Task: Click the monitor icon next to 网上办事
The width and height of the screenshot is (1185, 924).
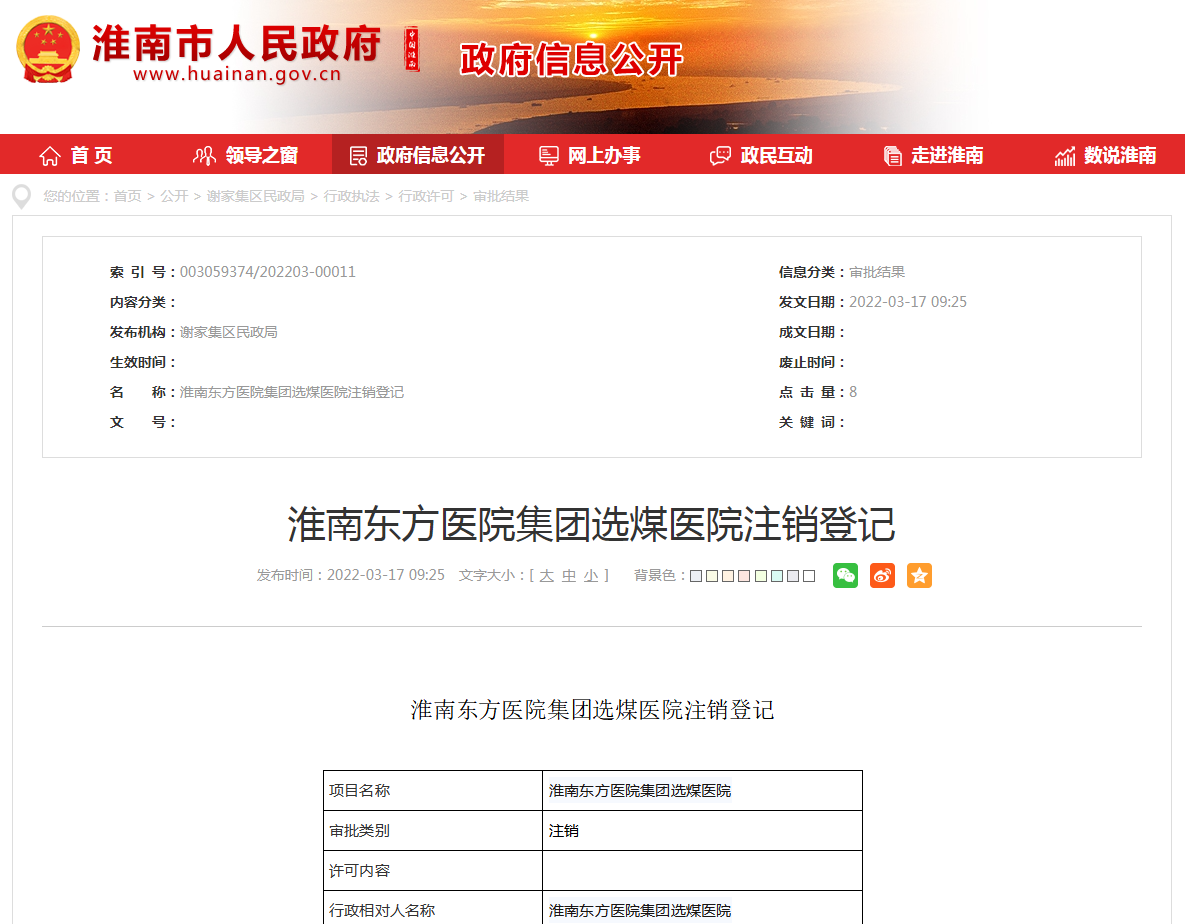Action: tap(547, 155)
